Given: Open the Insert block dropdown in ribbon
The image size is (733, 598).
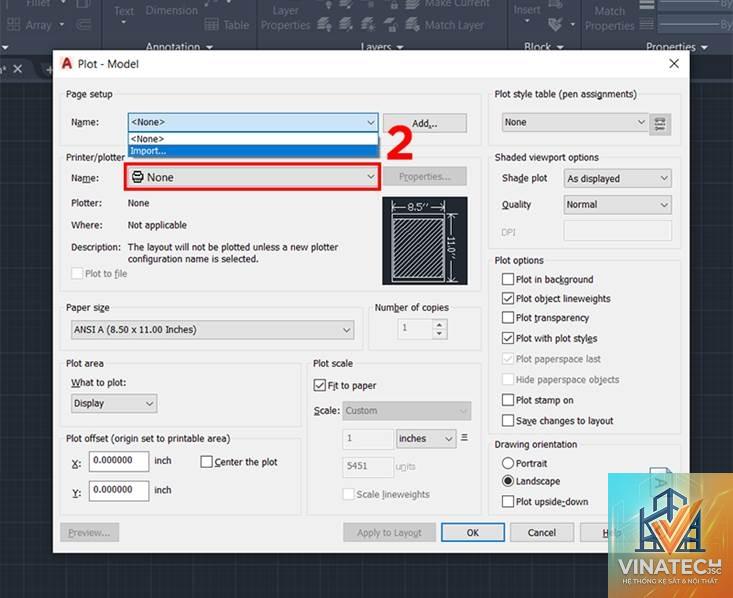Looking at the screenshot, I should point(527,21).
